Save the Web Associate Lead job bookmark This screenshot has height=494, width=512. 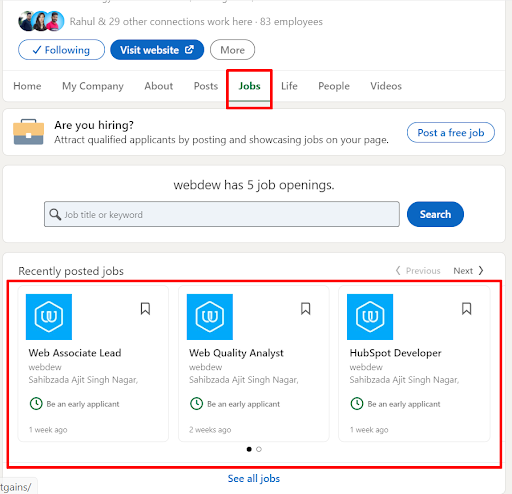click(145, 309)
